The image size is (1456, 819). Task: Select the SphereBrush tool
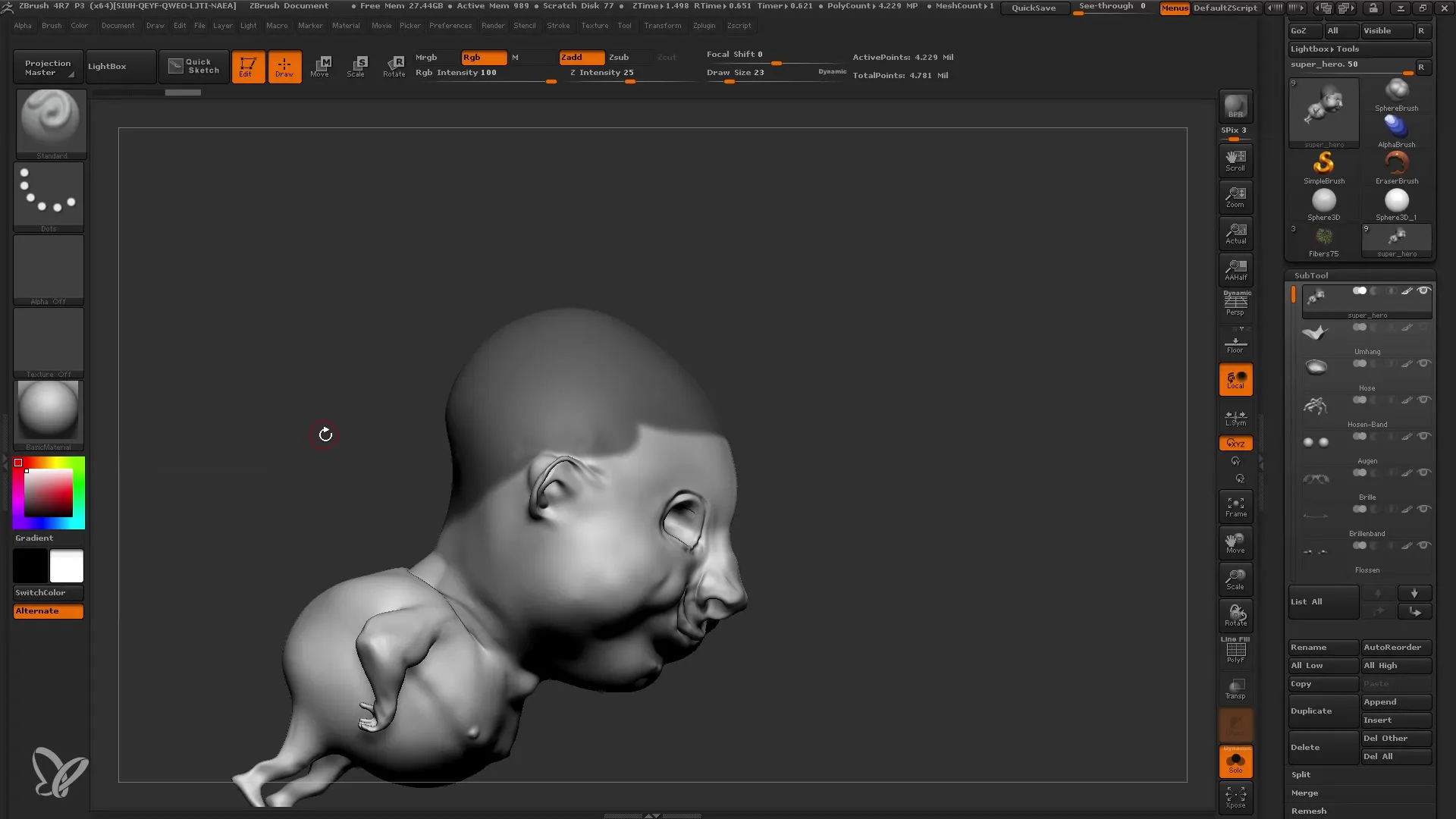[1396, 95]
